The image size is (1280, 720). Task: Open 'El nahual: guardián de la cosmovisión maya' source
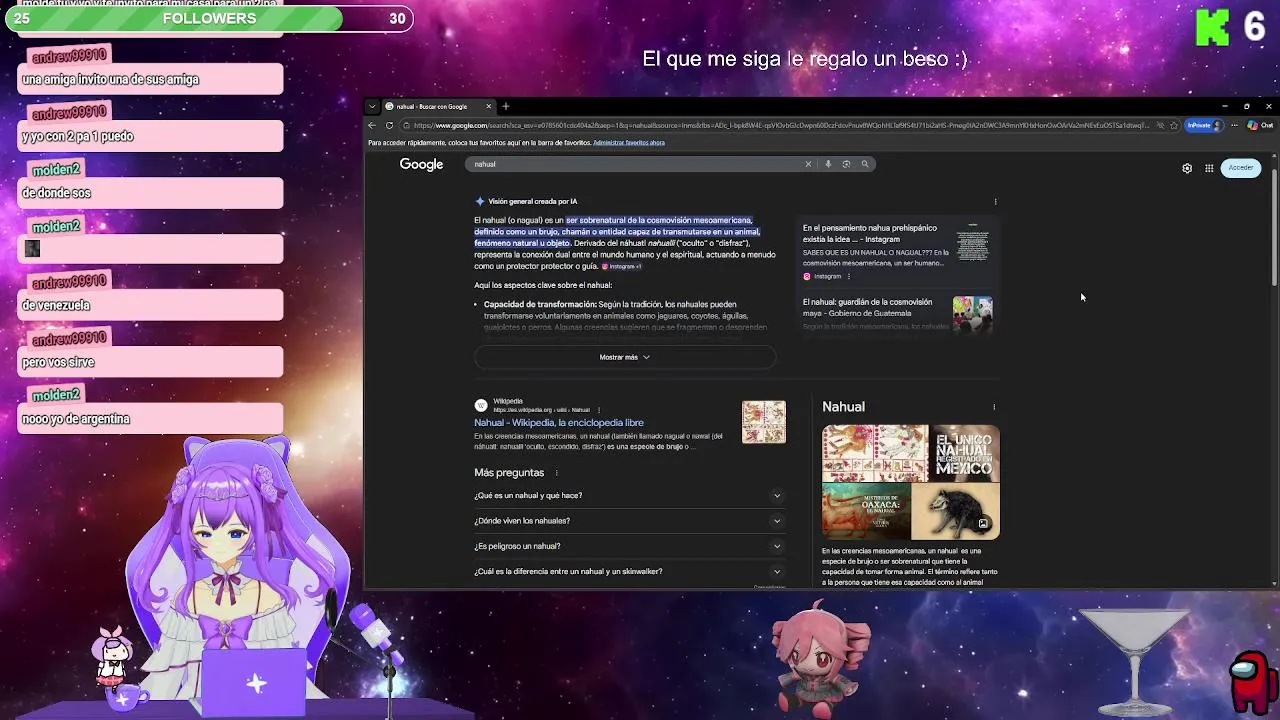click(x=867, y=308)
